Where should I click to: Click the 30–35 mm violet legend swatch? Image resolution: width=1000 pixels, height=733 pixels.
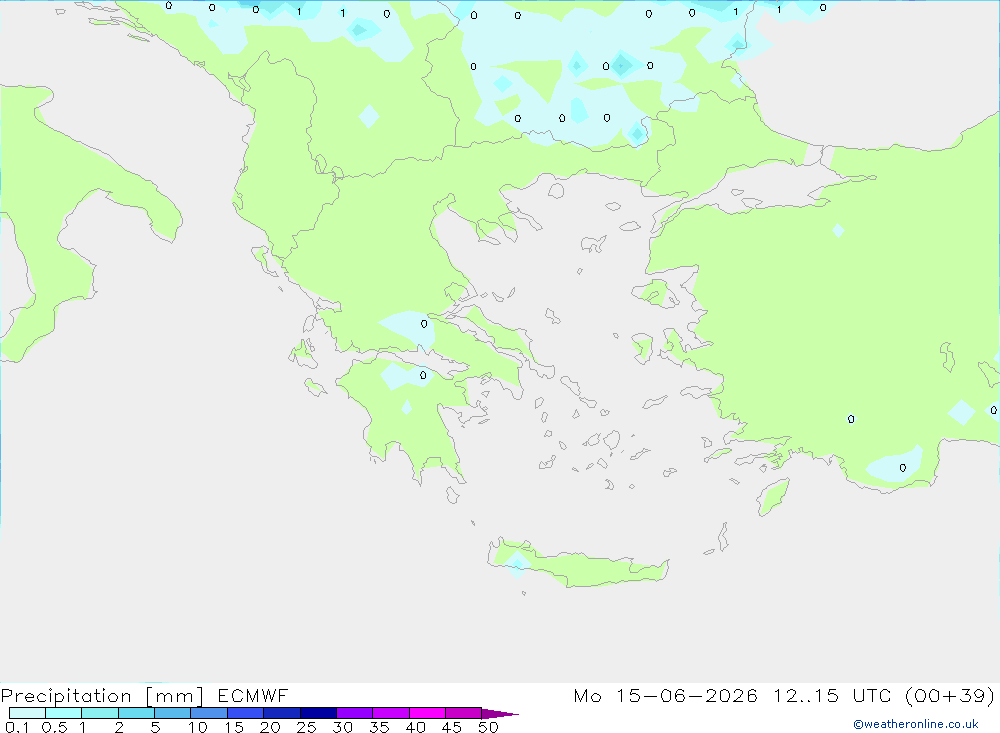click(x=355, y=713)
